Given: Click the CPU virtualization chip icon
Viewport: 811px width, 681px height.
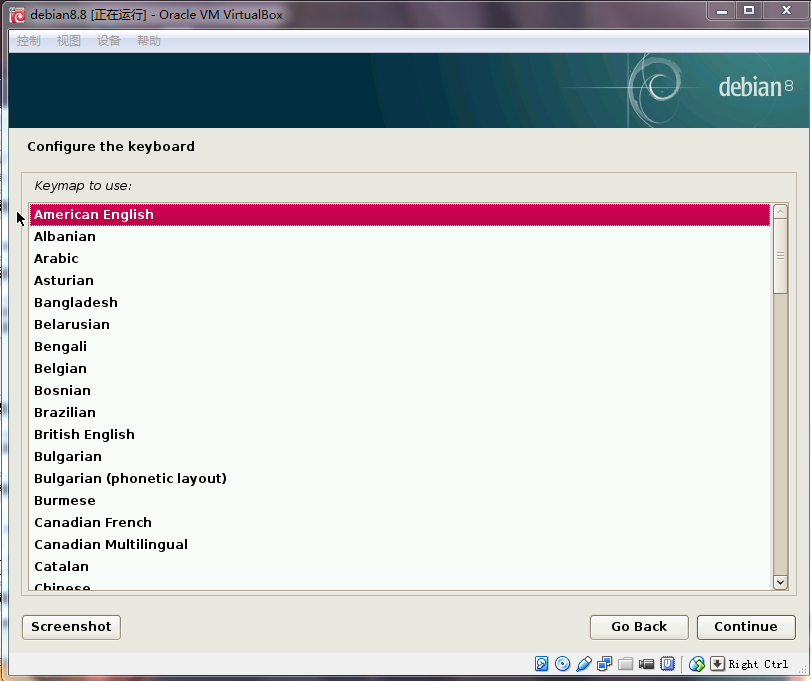Looking at the screenshot, I should pyautogui.click(x=668, y=664).
